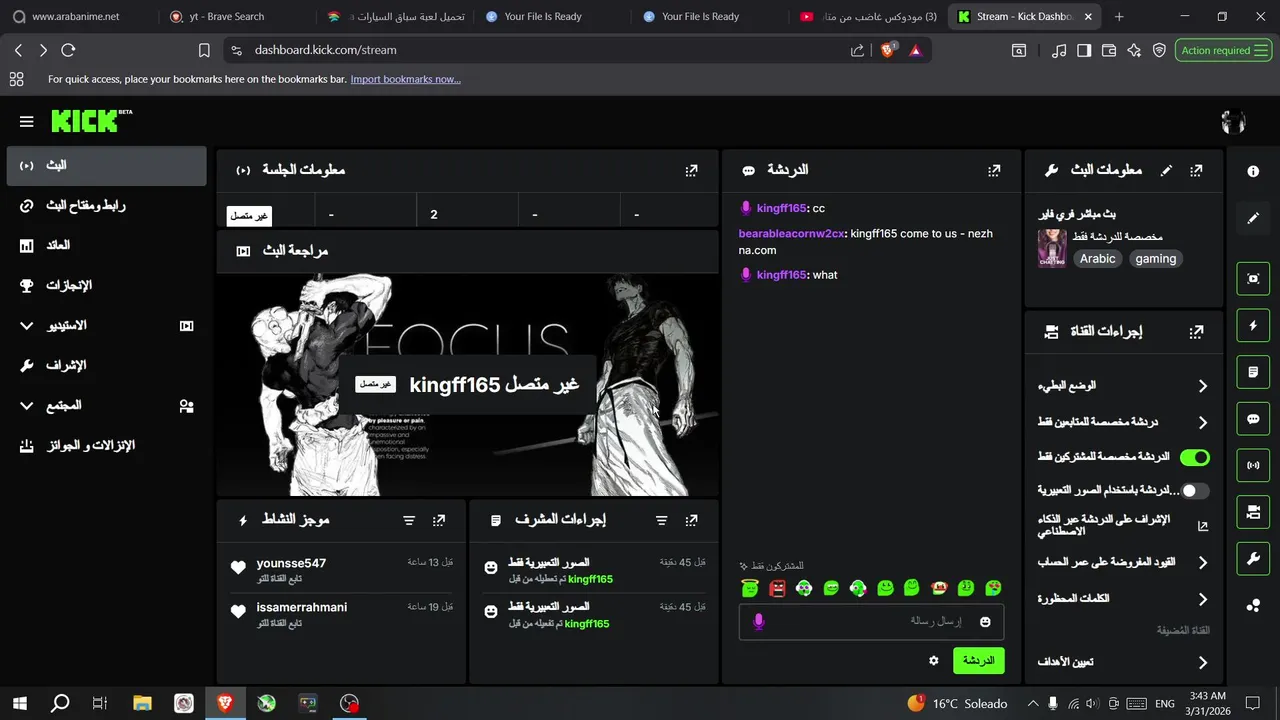Switch to www.arabanime.net tab
Viewport: 1280px width, 720px height.
tap(75, 17)
